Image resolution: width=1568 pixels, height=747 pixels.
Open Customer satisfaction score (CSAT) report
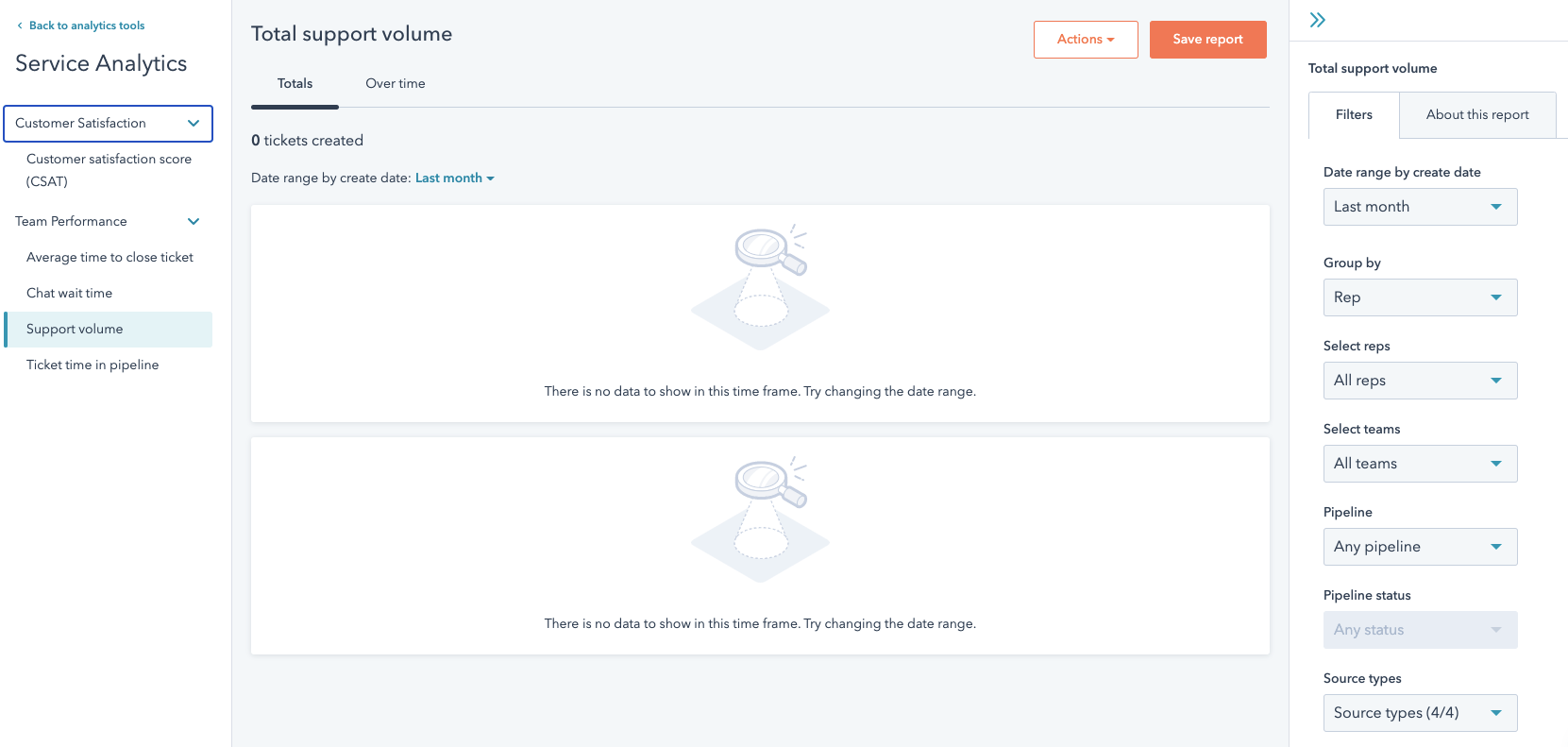[109, 170]
